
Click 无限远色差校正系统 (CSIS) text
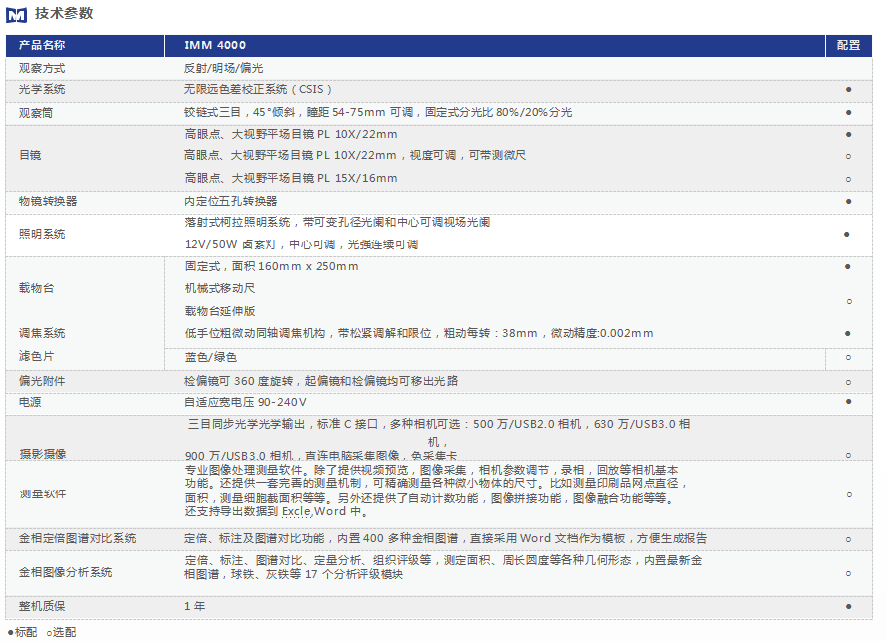258,89
